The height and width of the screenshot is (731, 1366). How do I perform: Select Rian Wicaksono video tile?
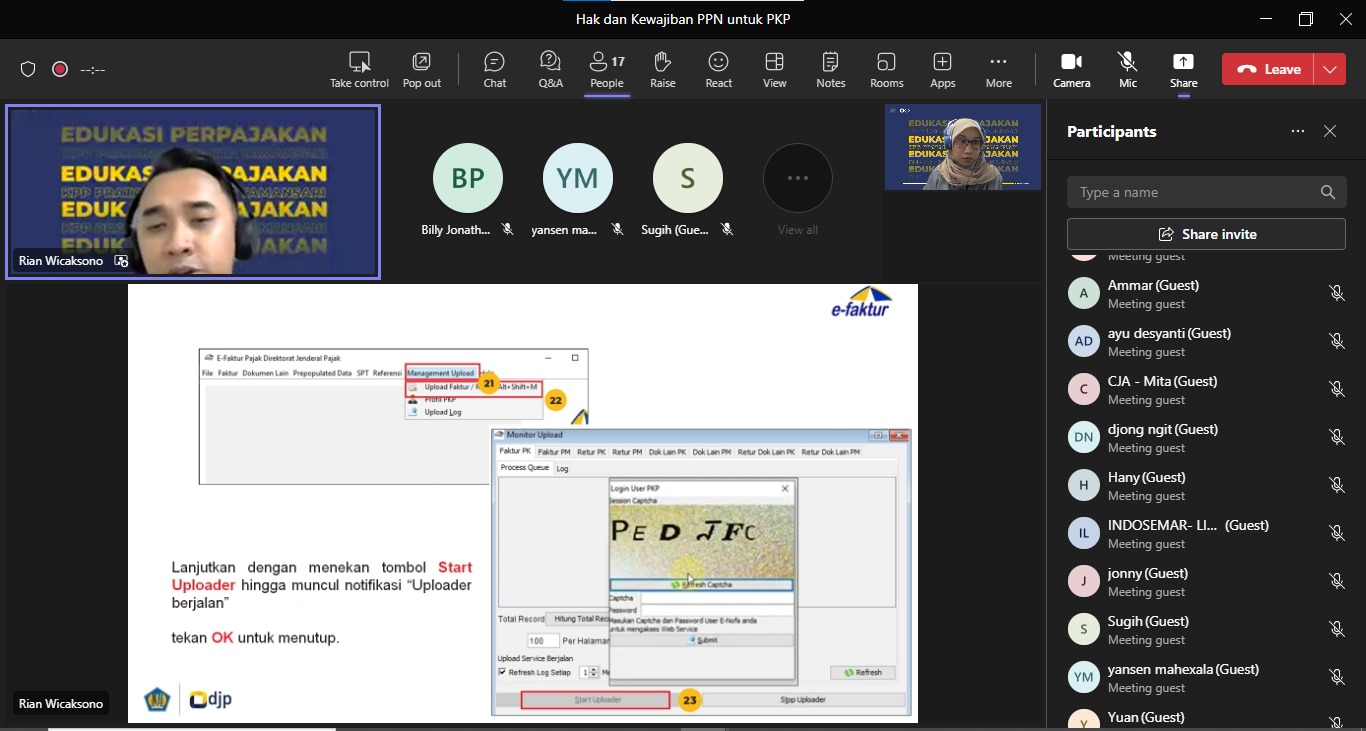coord(193,192)
